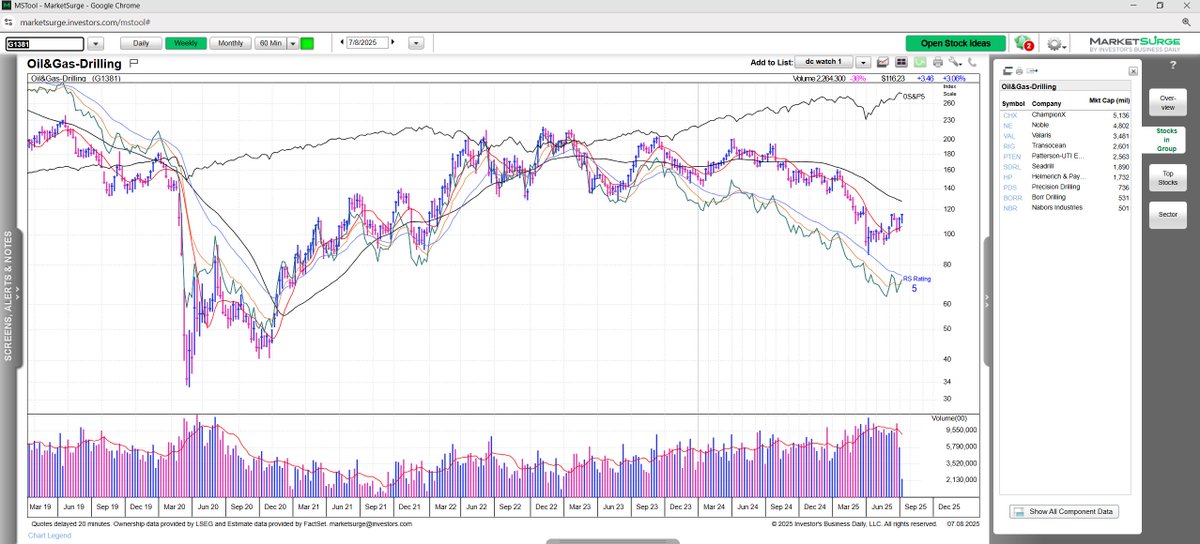The image size is (1200, 544).
Task: Close the Oil&Gas-Drilling side panel
Action: (1133, 71)
